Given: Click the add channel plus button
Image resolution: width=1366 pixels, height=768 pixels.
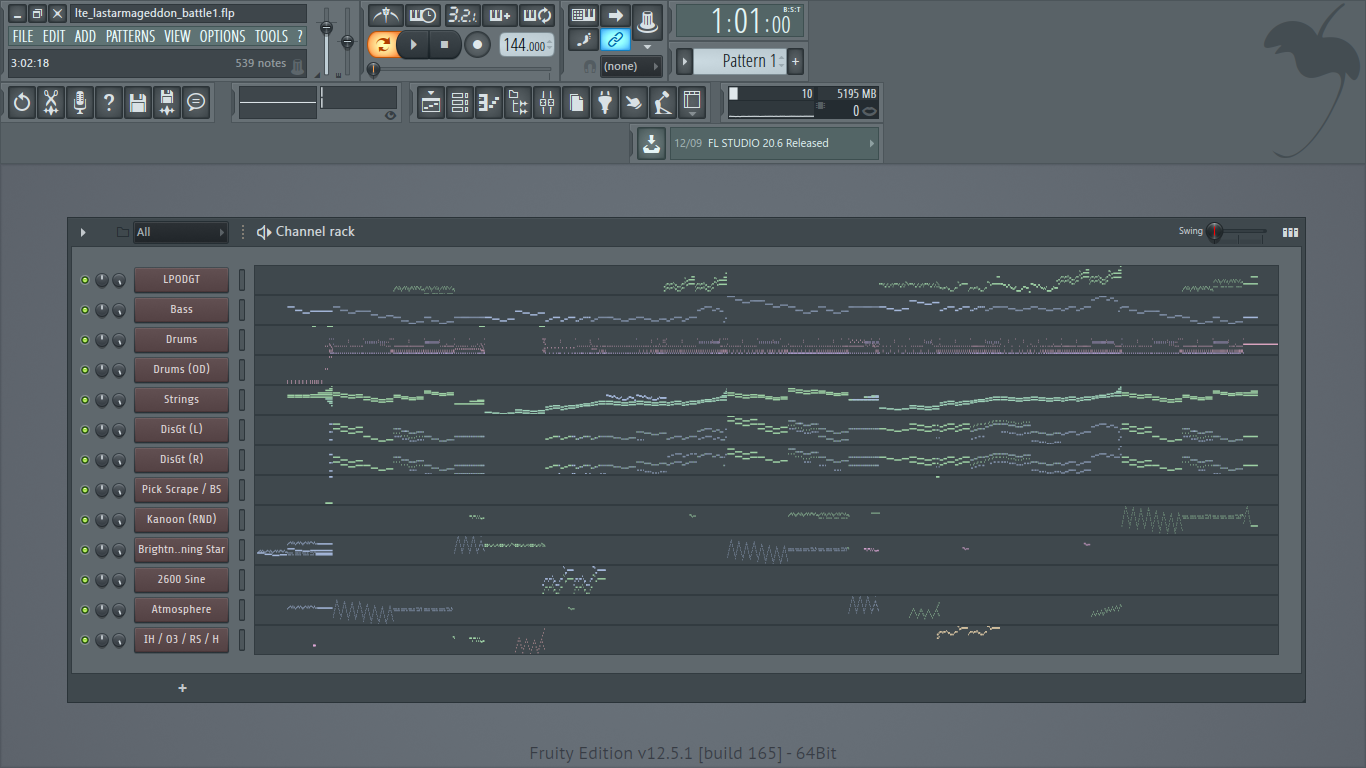Looking at the screenshot, I should click(x=182, y=688).
